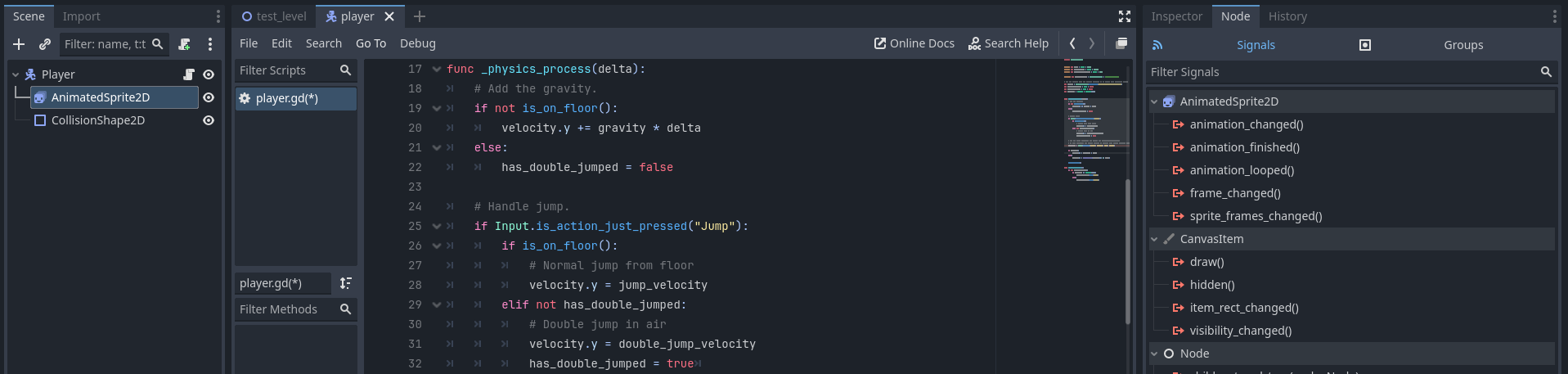Select animation_changed() signal
Image resolution: width=1568 pixels, height=374 pixels.
[x=1247, y=124]
